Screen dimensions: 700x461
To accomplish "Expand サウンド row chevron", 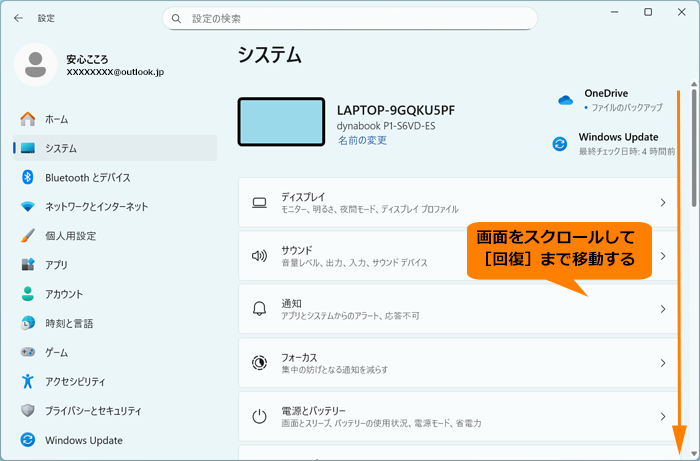I will (663, 256).
